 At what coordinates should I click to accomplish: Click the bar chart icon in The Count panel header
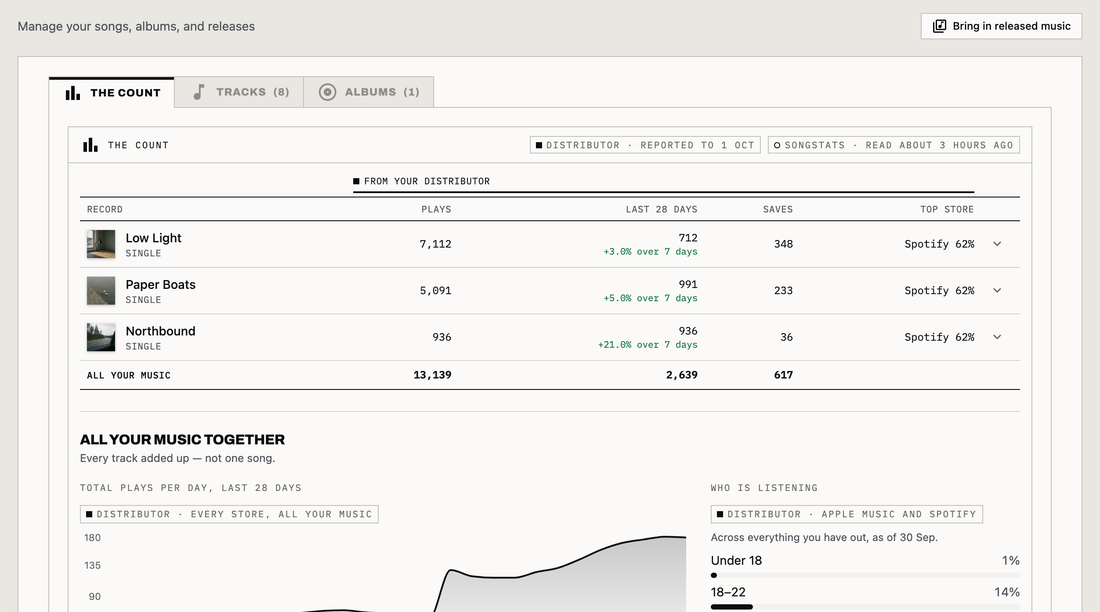click(x=90, y=145)
